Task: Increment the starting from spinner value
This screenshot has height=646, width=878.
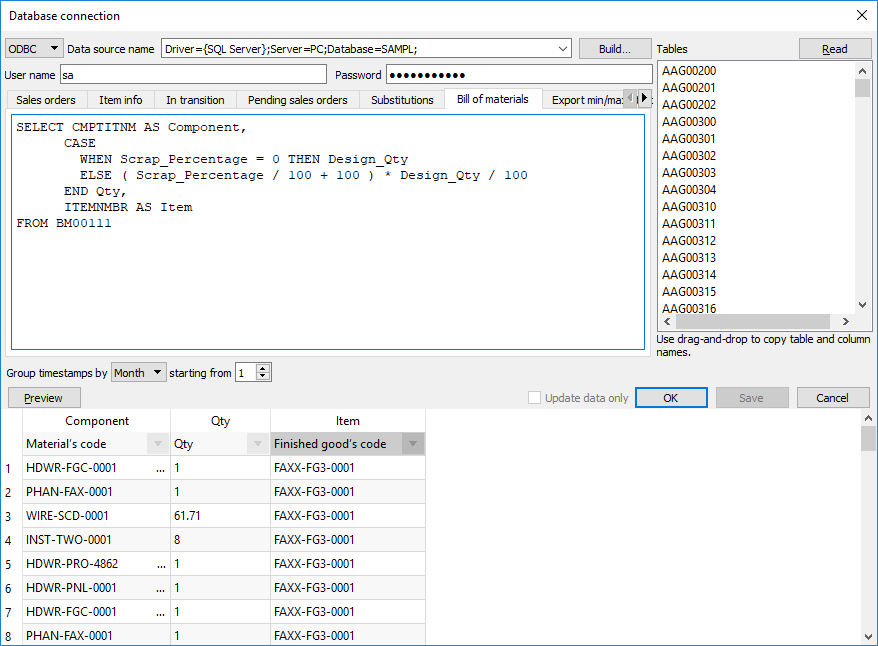Action: [263, 368]
